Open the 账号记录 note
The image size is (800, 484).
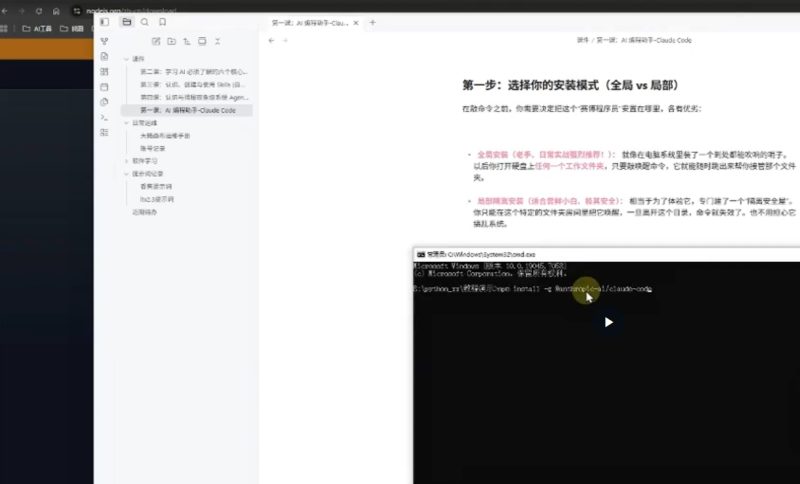pos(153,148)
